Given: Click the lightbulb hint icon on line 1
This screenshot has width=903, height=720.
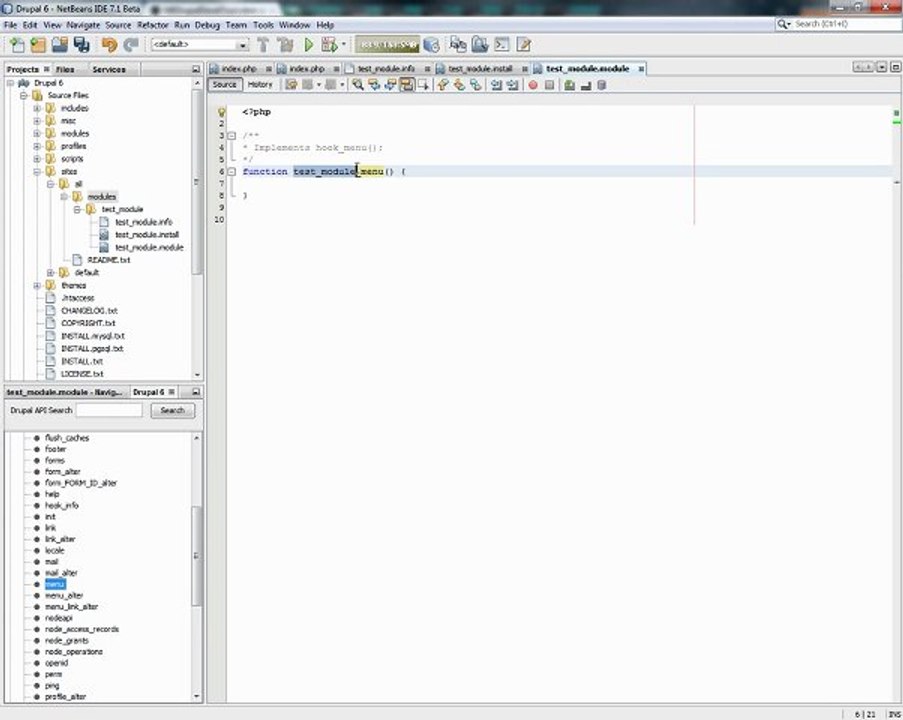Looking at the screenshot, I should pyautogui.click(x=221, y=112).
